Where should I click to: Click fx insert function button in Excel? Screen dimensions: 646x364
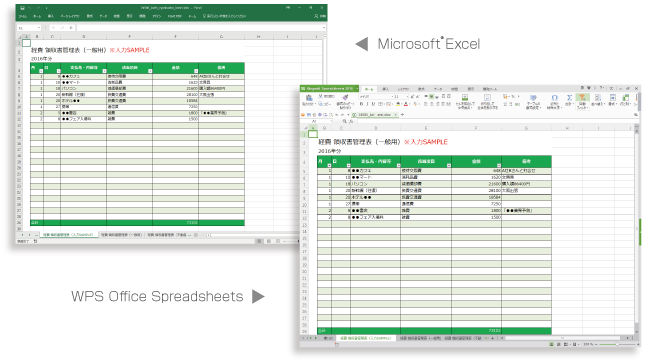pyautogui.click(x=71, y=28)
